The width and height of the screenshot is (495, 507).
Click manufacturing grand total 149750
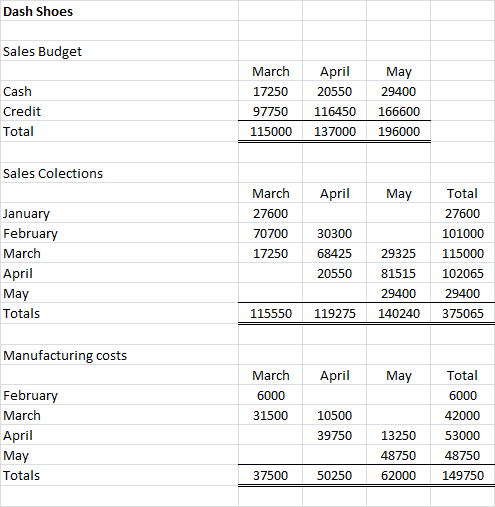[x=463, y=475]
